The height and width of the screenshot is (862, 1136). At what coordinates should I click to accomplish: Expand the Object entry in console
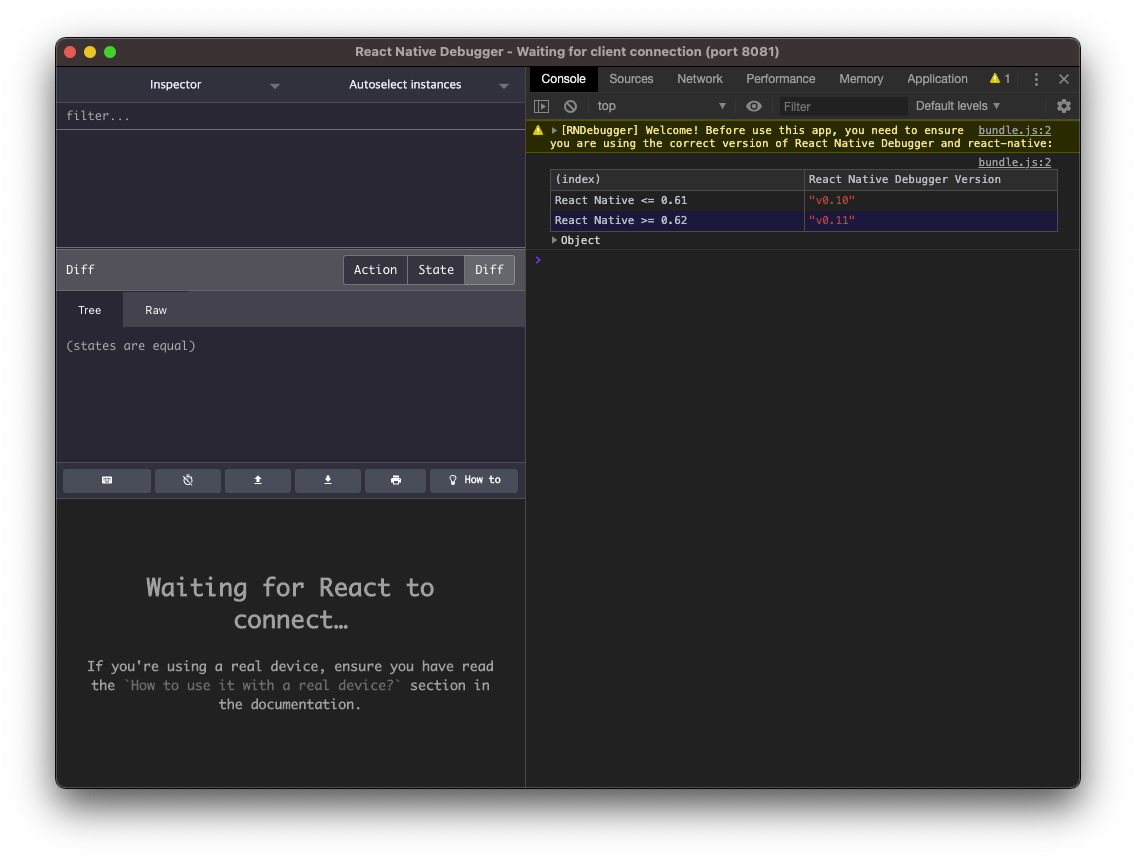tap(554, 240)
